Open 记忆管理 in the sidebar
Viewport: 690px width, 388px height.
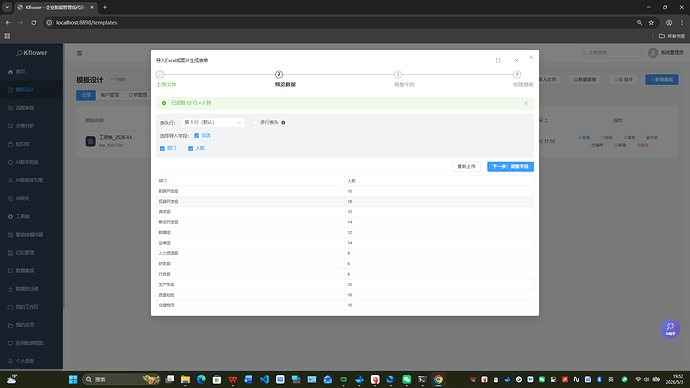pyautogui.click(x=31, y=253)
